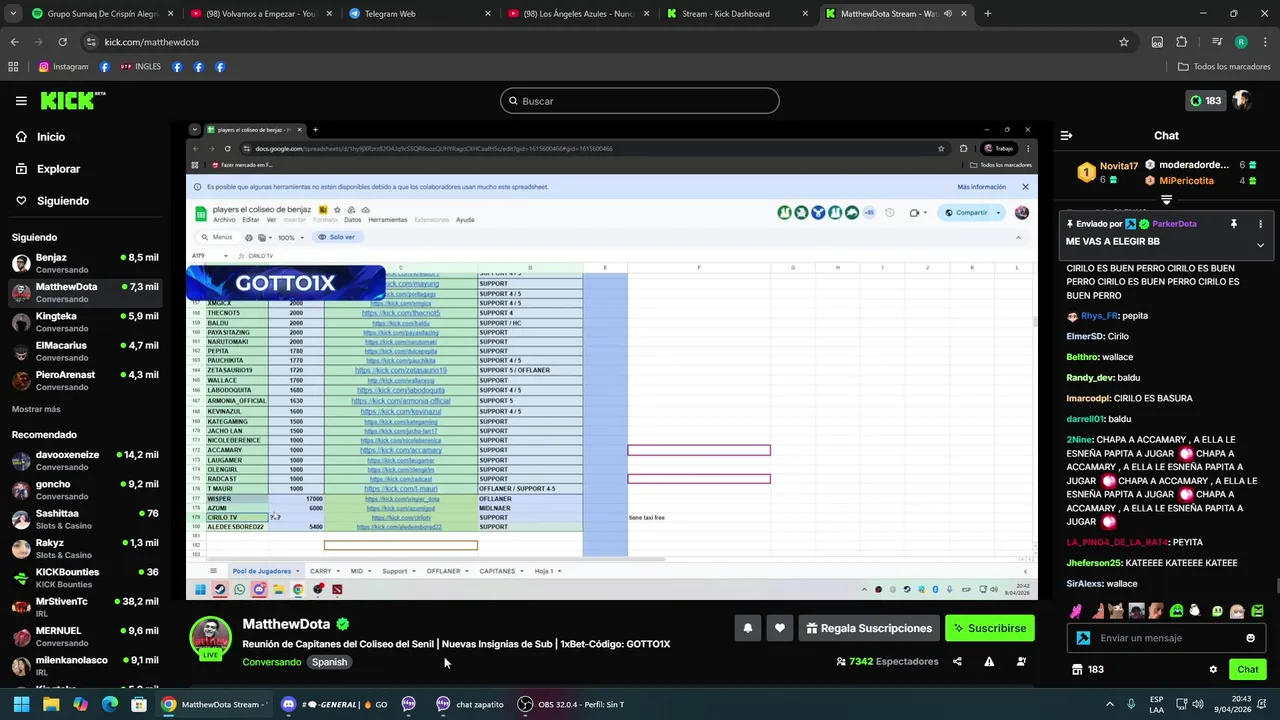Open the chat shop 183 points icon
This screenshot has height=720, width=1280.
tap(1087, 670)
